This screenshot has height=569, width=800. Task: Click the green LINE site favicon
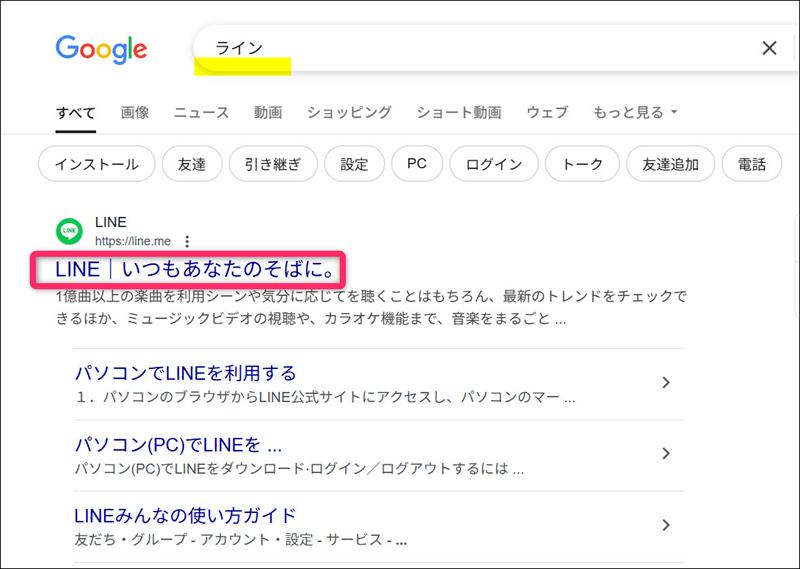(69, 231)
